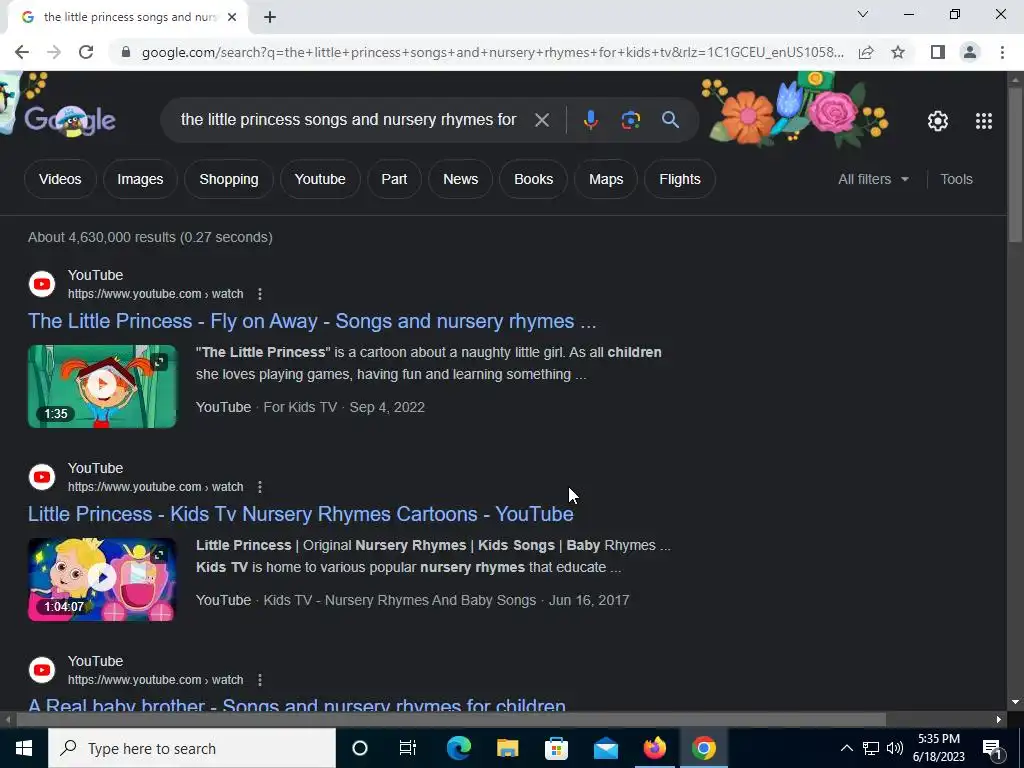Switch to Flights results
The width and height of the screenshot is (1024, 768).
tap(680, 179)
